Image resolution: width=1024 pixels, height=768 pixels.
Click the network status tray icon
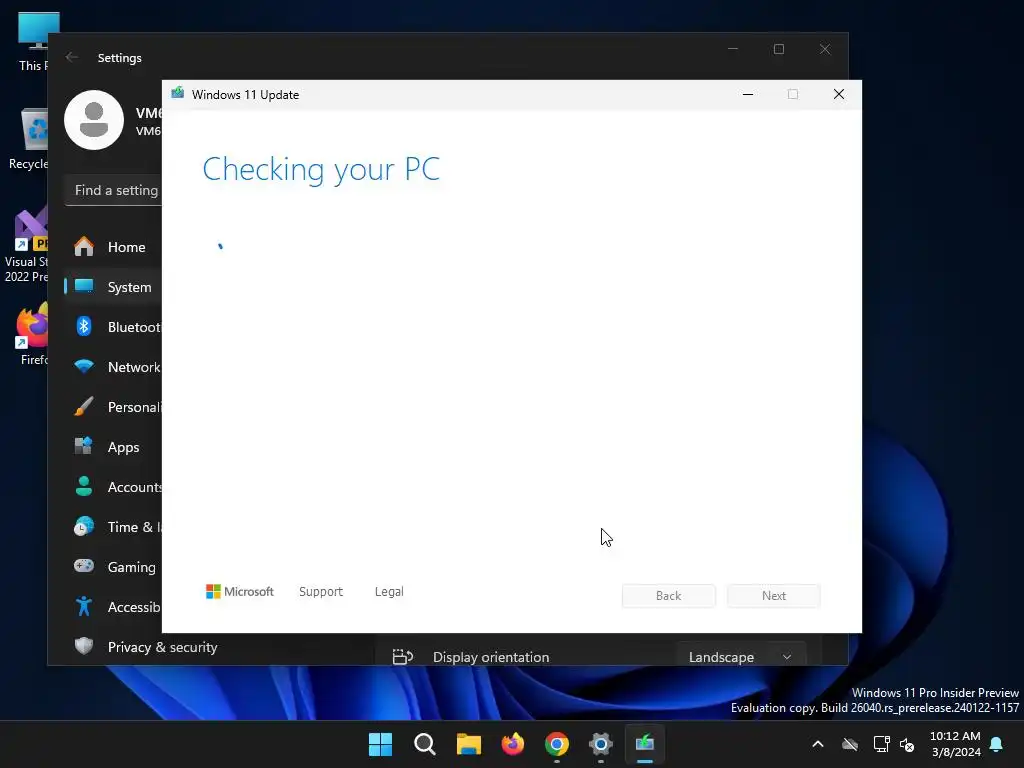881,744
